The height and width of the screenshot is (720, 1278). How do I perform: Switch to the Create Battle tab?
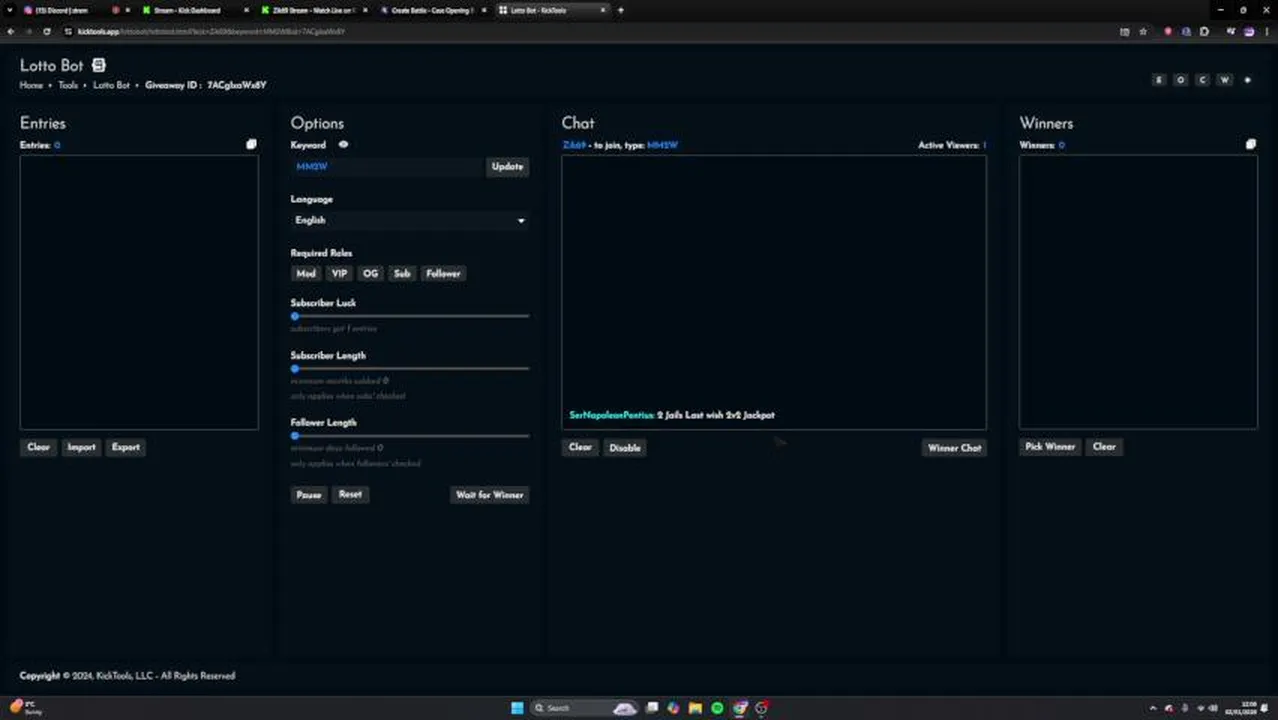pos(433,10)
